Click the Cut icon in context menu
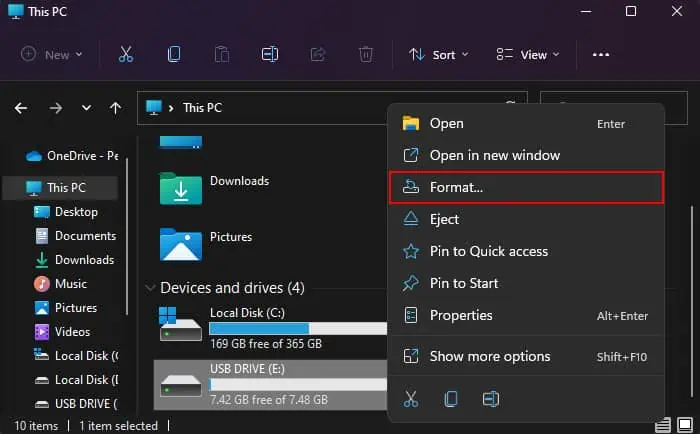 (411, 399)
